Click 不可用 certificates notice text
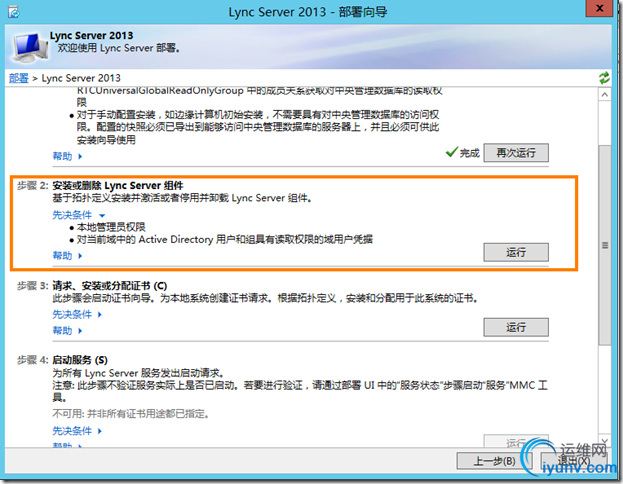 click(131, 414)
